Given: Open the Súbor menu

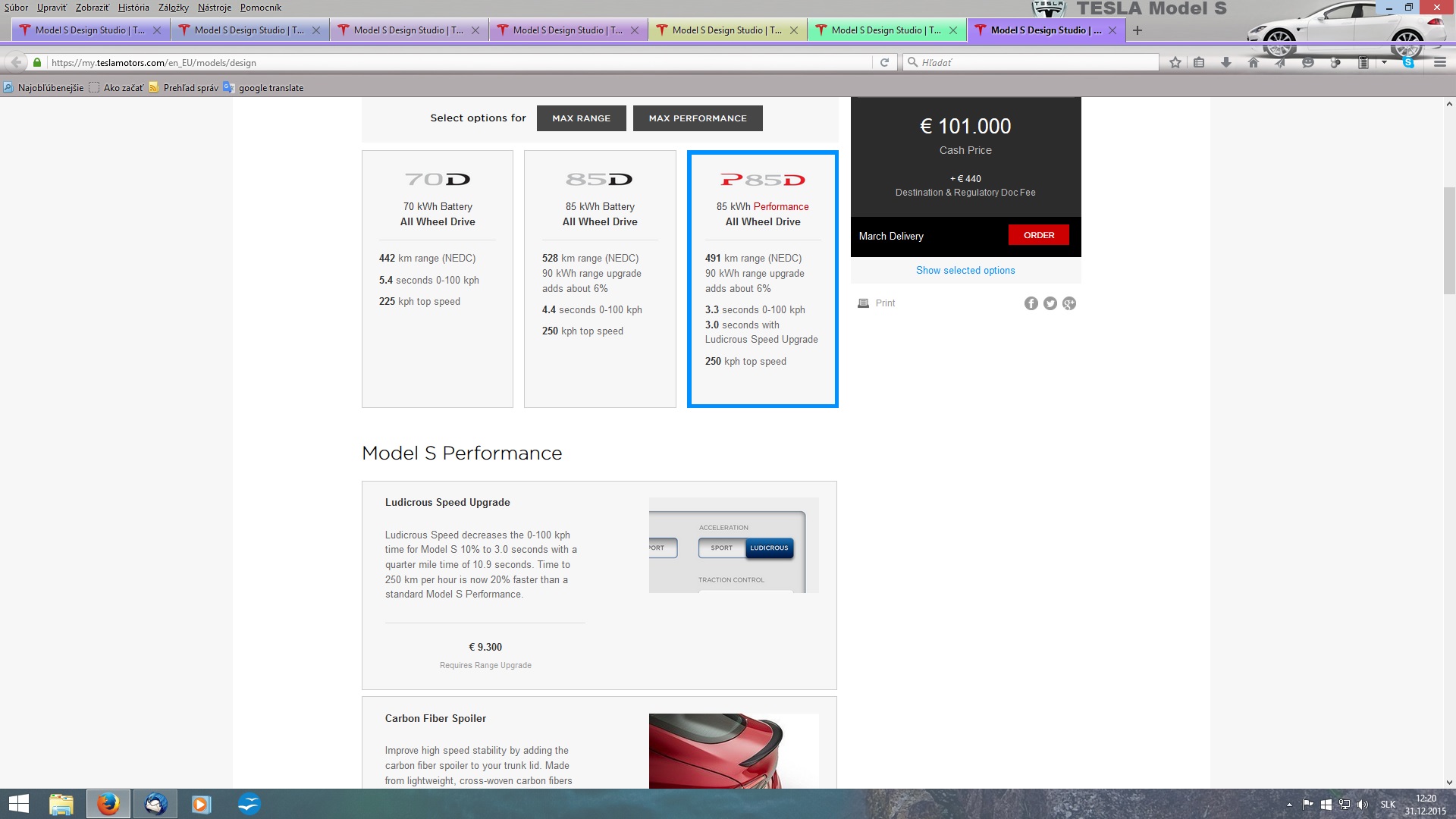Looking at the screenshot, I should point(16,8).
